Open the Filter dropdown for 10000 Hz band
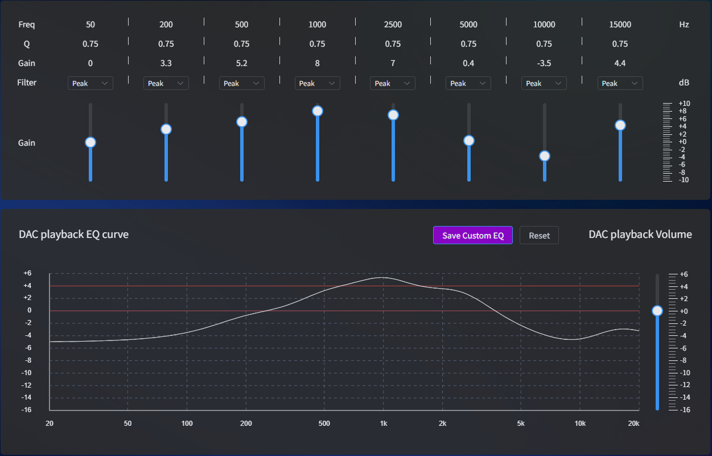Viewport: 712px width, 456px height. tap(544, 83)
